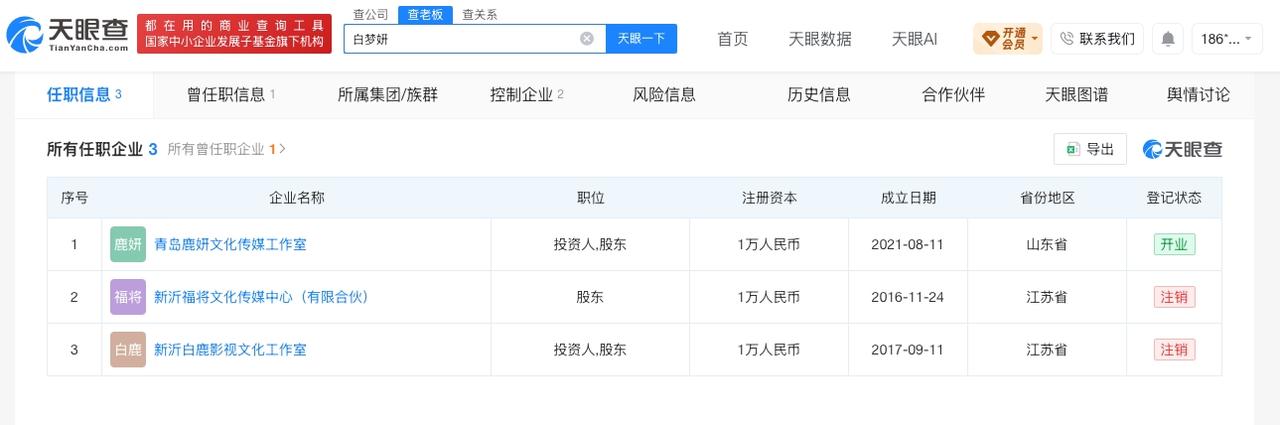Image resolution: width=1280 pixels, height=425 pixels.
Task: Click the red promotional banner beside the logo
Action: coord(234,35)
